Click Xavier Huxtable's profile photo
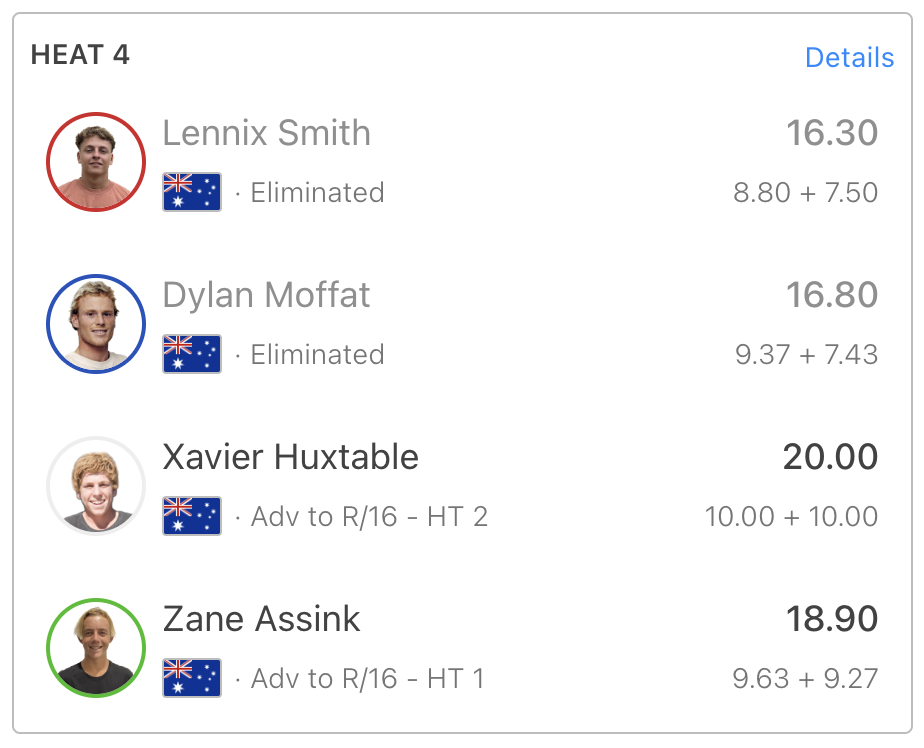 point(96,486)
